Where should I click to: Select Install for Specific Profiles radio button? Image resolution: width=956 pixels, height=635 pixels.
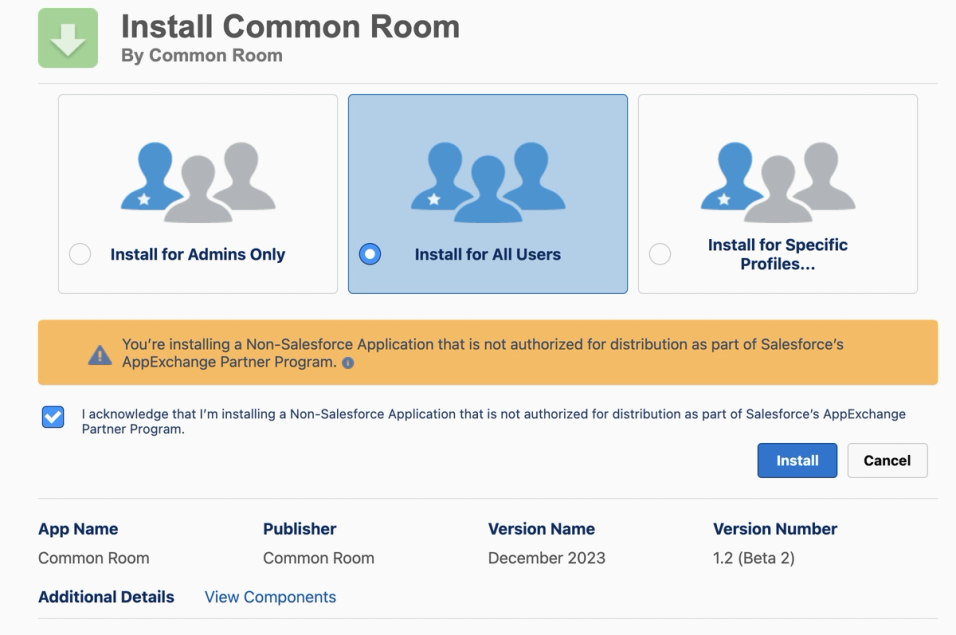pyautogui.click(x=660, y=254)
